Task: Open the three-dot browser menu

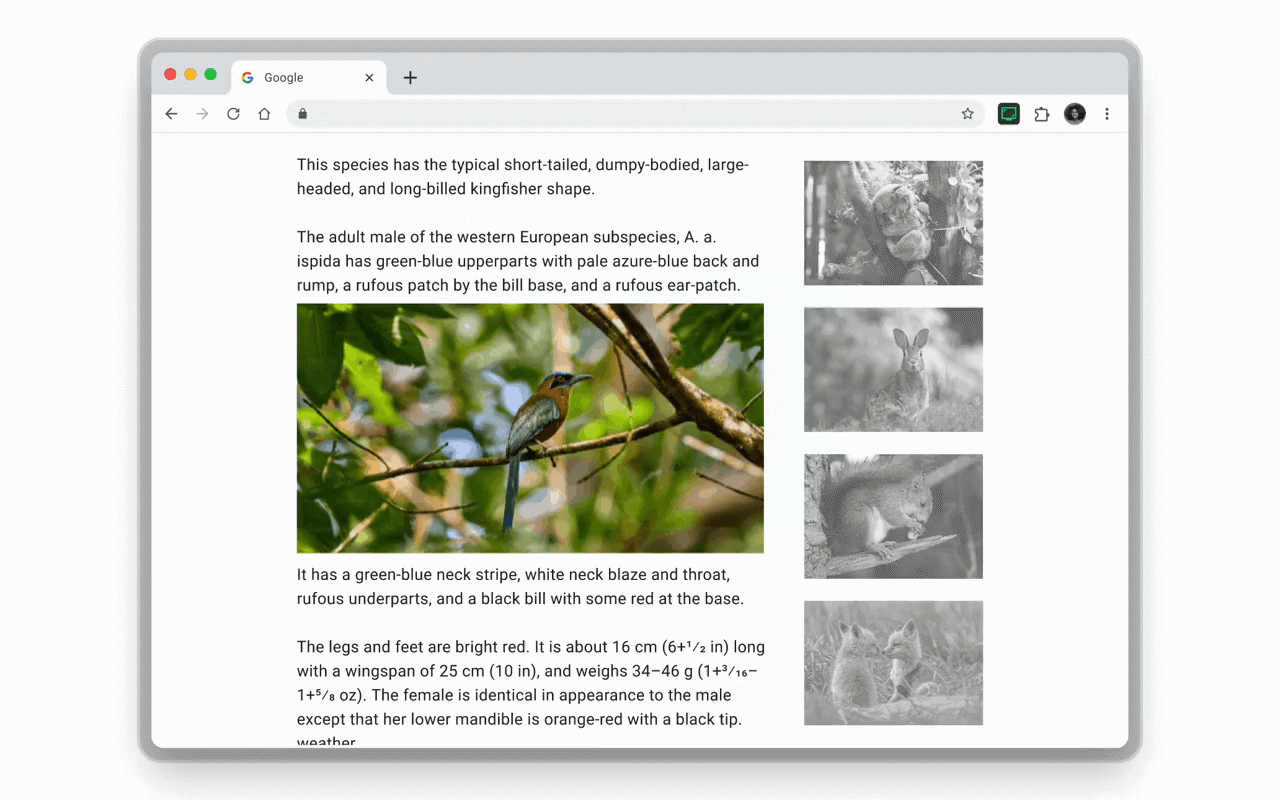Action: tap(1107, 113)
